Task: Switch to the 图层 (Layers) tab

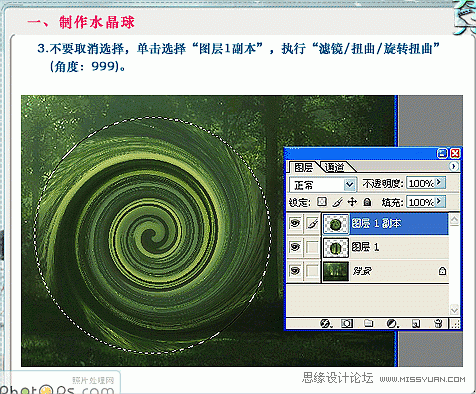Action: pyautogui.click(x=303, y=167)
